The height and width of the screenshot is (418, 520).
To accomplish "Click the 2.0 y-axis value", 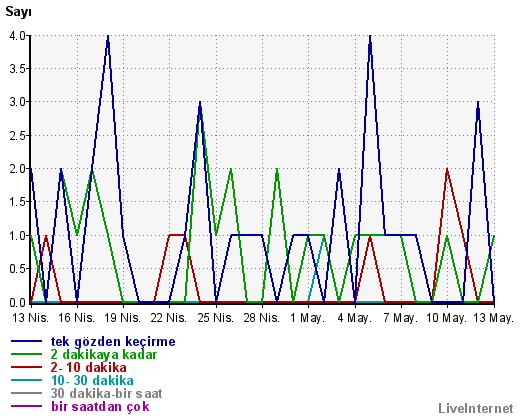I will 18,169.
